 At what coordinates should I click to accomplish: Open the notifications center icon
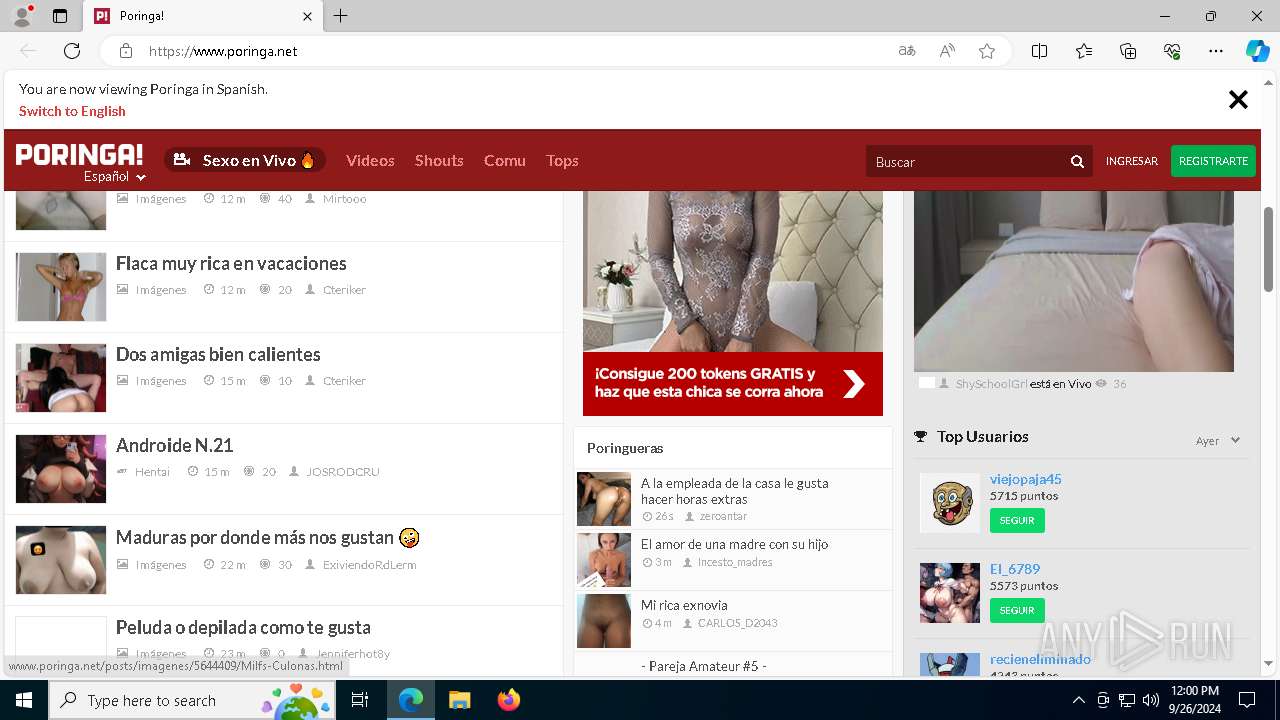pos(1247,700)
